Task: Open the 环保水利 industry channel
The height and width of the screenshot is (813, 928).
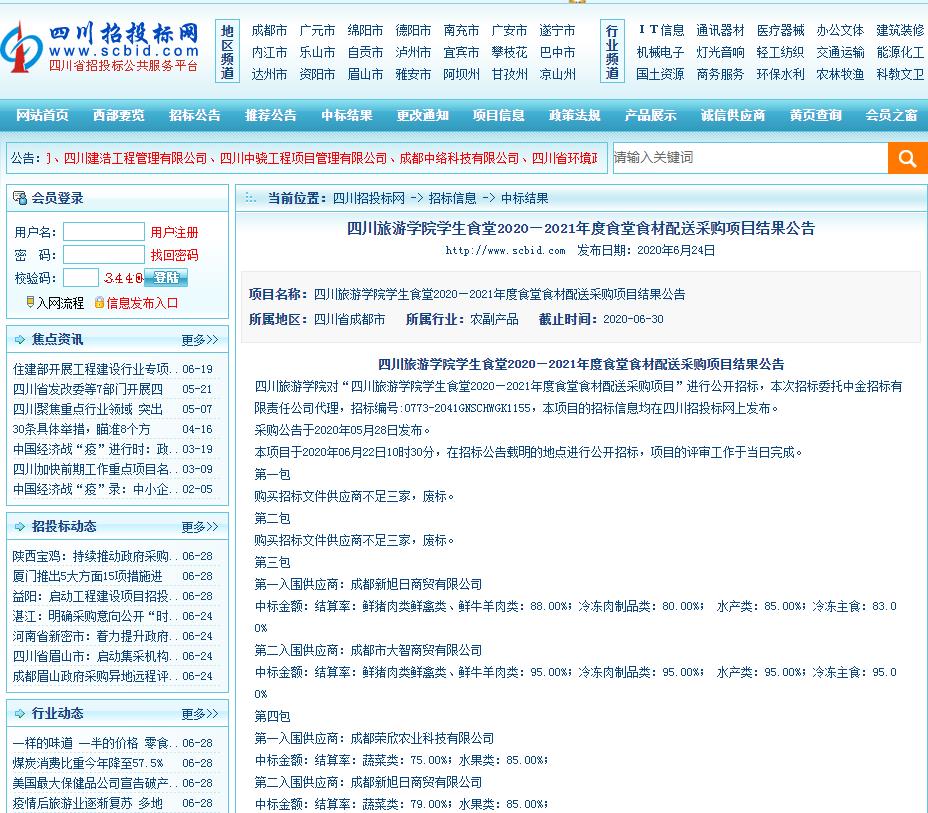Action: [x=781, y=74]
